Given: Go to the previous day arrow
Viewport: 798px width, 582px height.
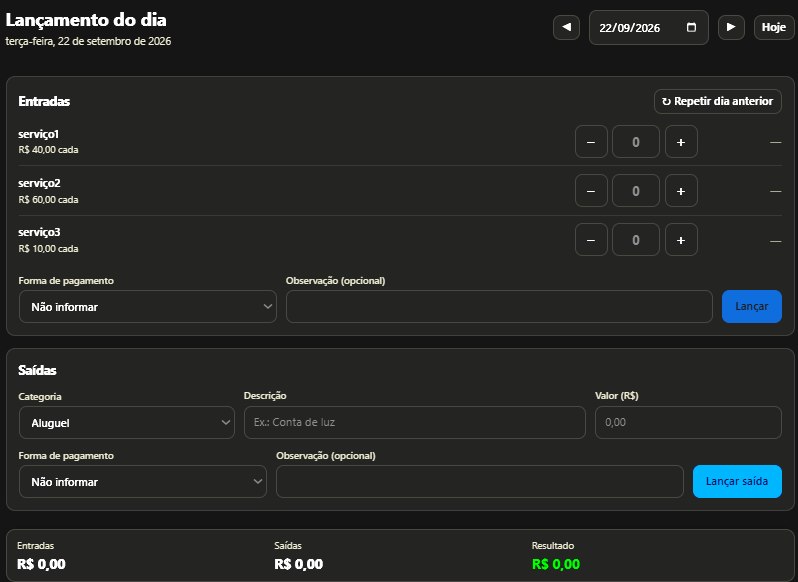Looking at the screenshot, I should (x=566, y=27).
